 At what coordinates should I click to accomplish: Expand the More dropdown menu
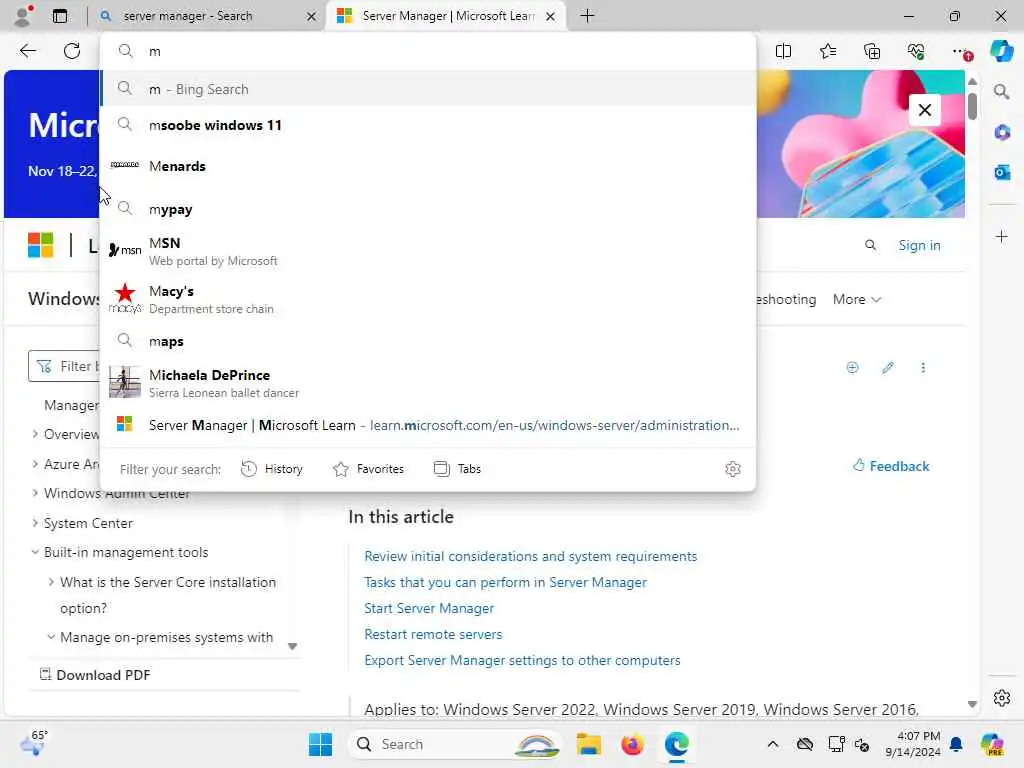coord(856,299)
